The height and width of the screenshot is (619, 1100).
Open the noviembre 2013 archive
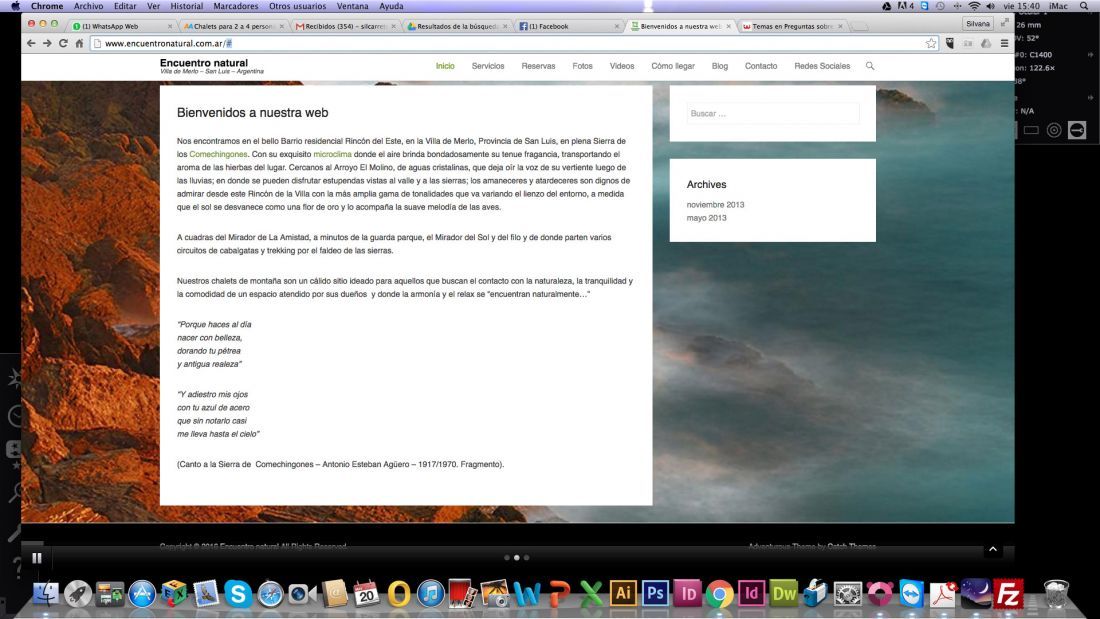tap(715, 205)
